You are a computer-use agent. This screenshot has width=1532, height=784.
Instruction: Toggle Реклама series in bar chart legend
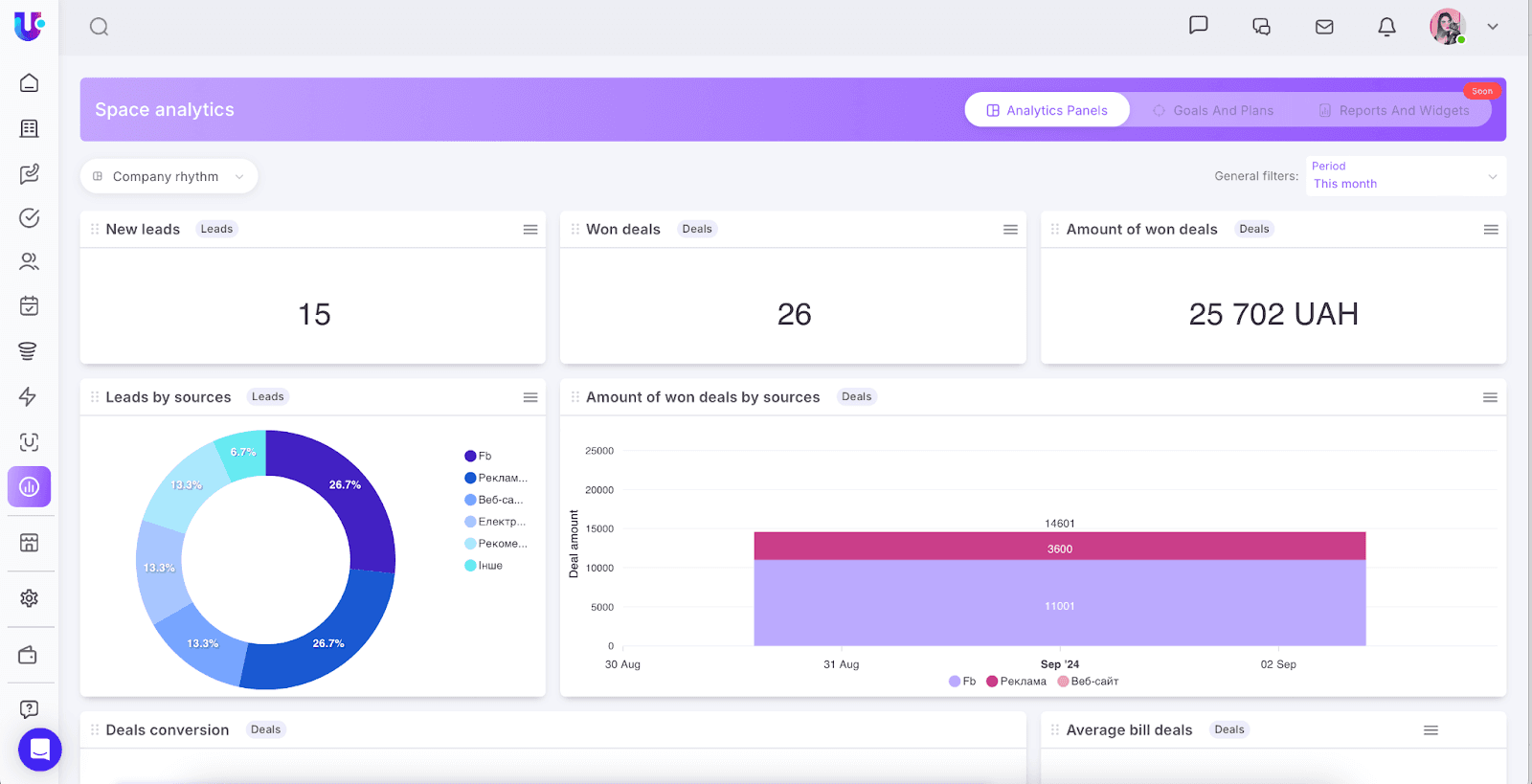click(1016, 682)
